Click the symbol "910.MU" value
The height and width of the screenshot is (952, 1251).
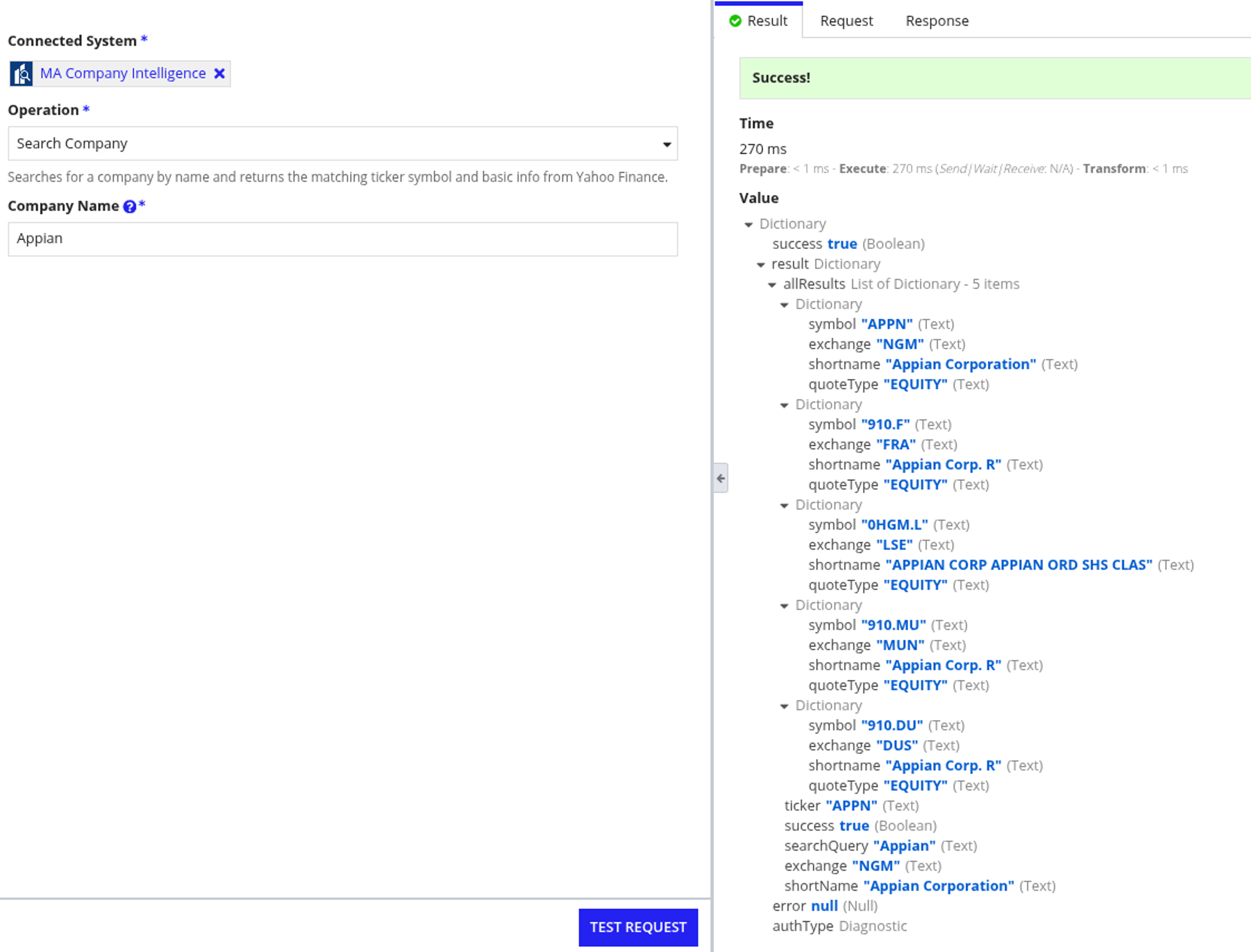click(893, 625)
